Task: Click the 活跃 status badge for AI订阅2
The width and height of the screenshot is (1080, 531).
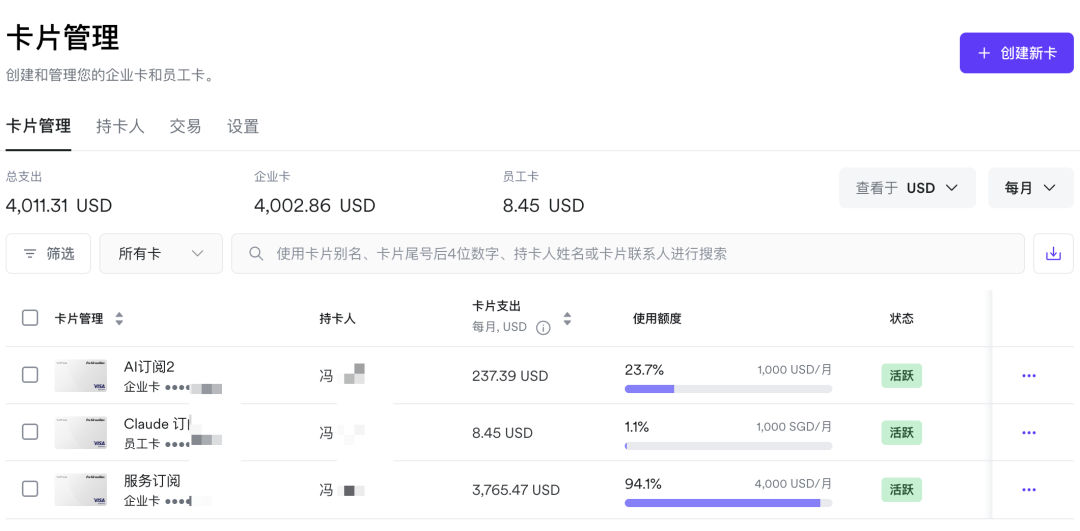Action: point(902,376)
